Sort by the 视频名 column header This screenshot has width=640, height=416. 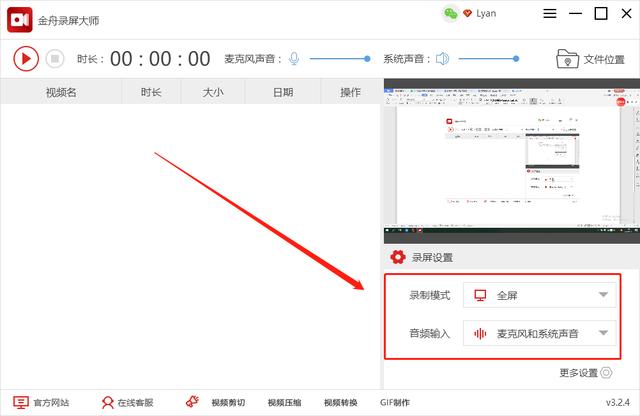[x=61, y=92]
